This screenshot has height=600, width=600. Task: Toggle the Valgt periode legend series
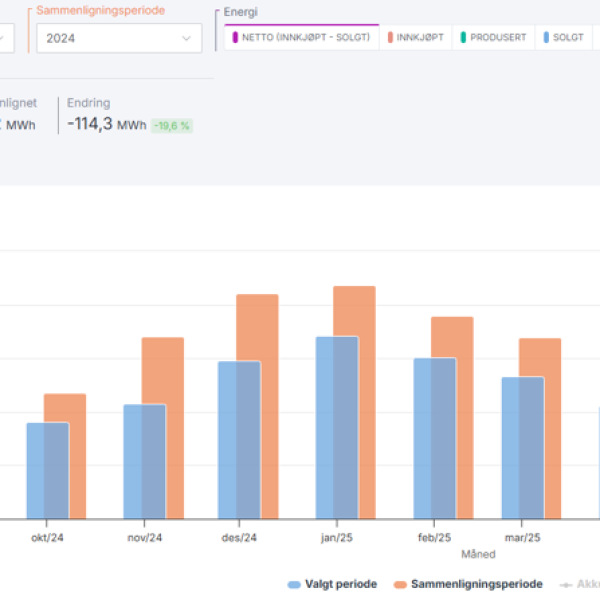coord(333,584)
